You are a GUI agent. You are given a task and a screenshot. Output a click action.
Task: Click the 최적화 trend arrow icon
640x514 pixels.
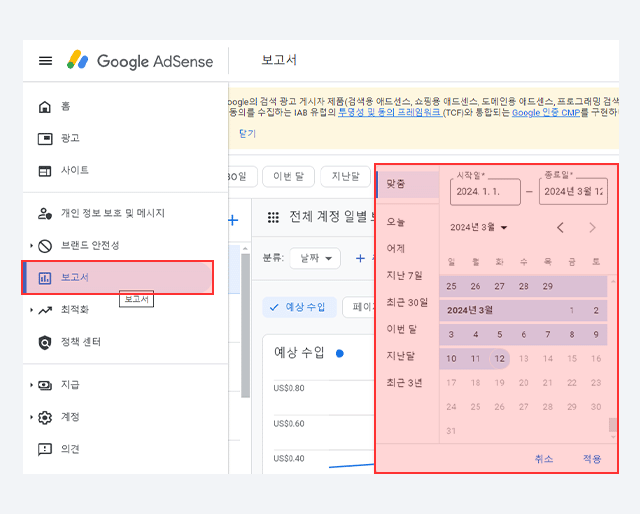click(x=45, y=310)
